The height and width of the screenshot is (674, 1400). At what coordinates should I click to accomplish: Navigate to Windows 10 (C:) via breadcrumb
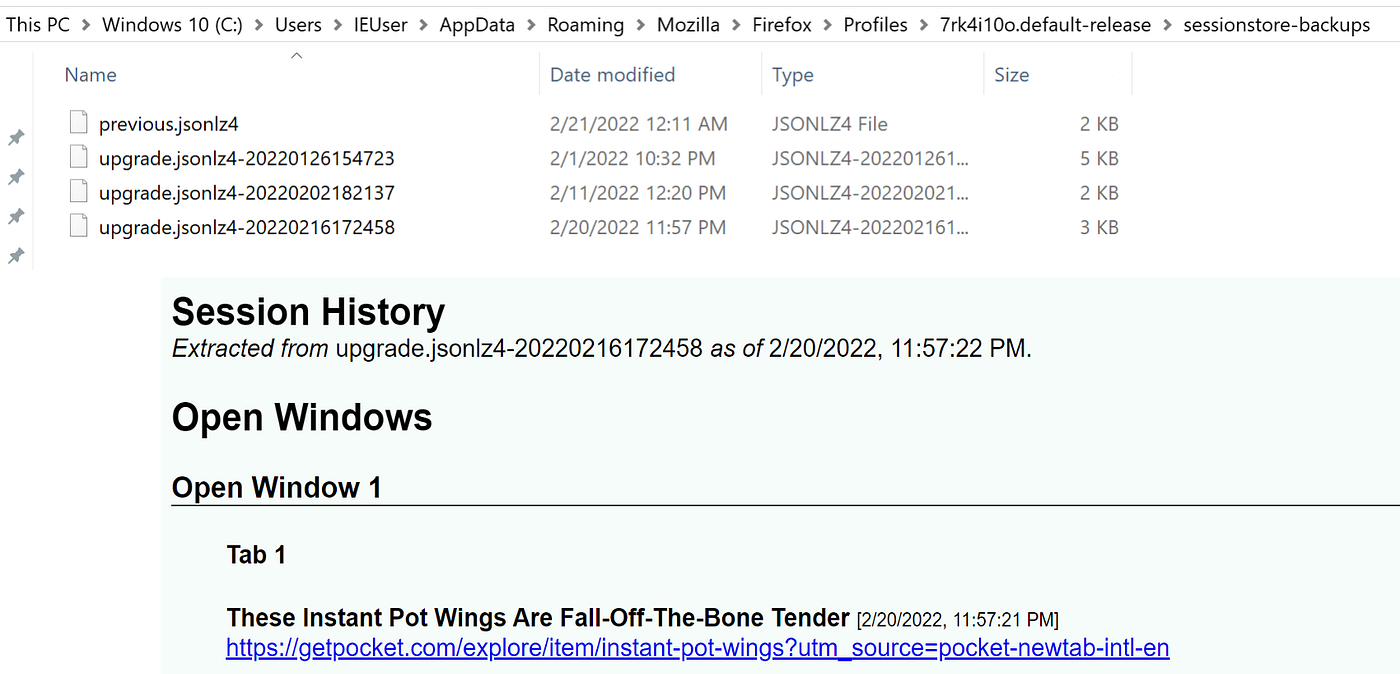tap(171, 24)
